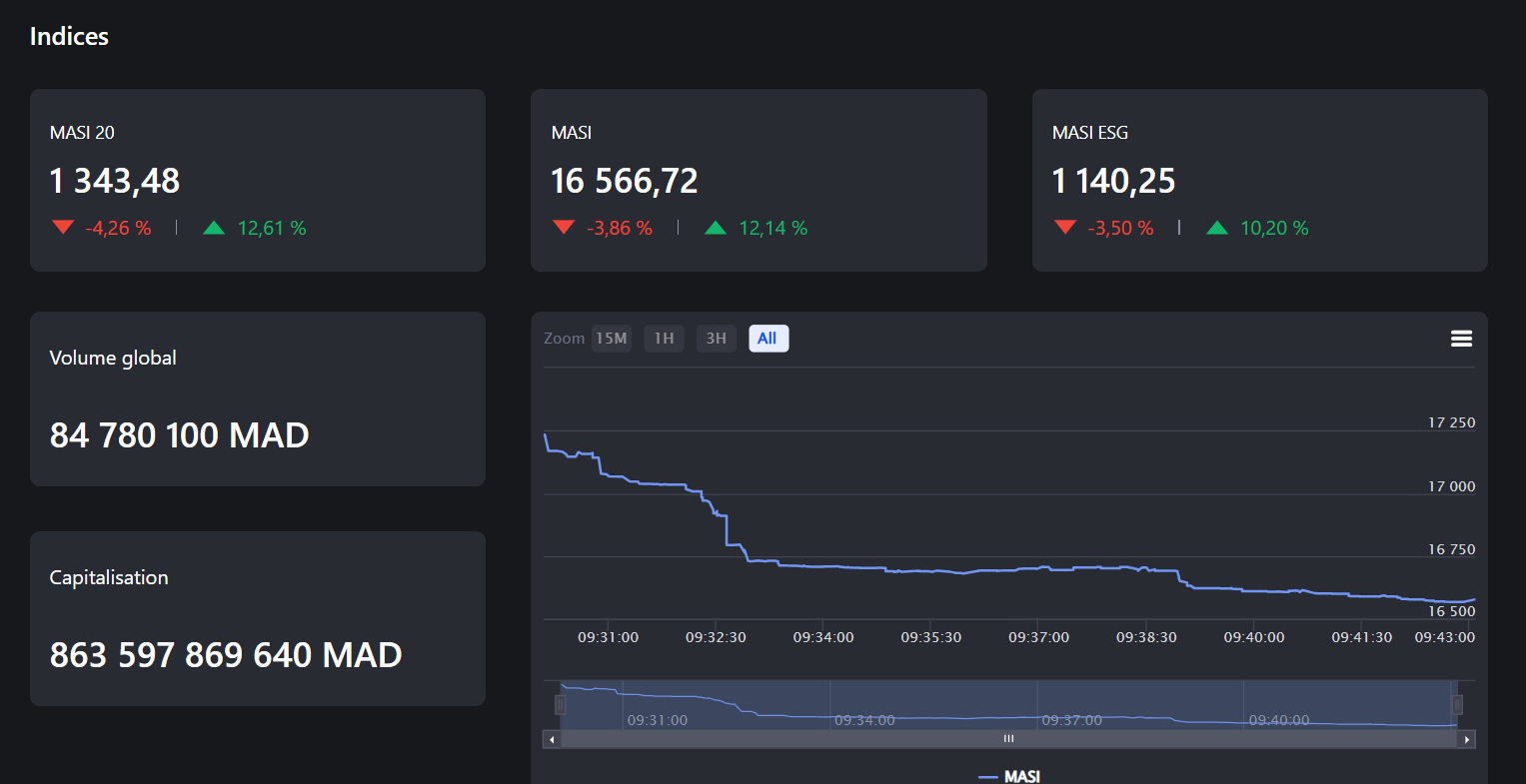Click the green up arrow on MASI 20
Viewport: 1526px width, 784px height.
pyautogui.click(x=214, y=228)
